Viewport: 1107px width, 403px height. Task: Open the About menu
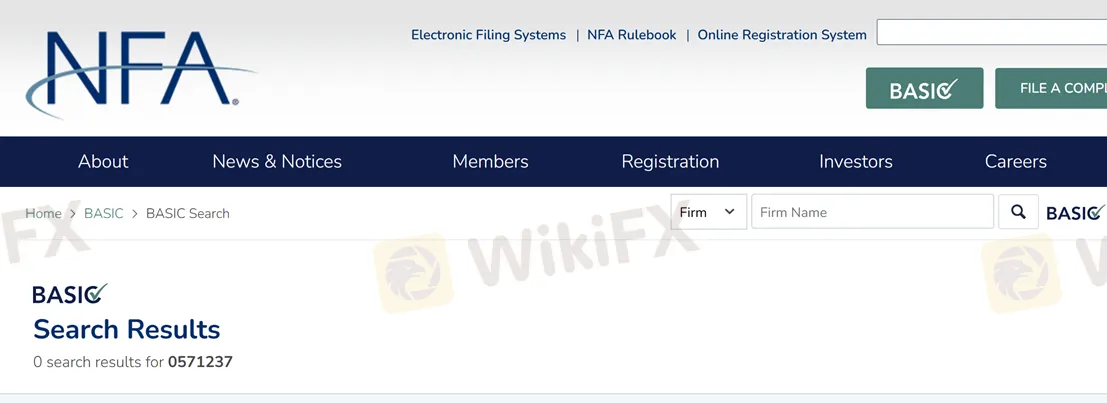(103, 162)
